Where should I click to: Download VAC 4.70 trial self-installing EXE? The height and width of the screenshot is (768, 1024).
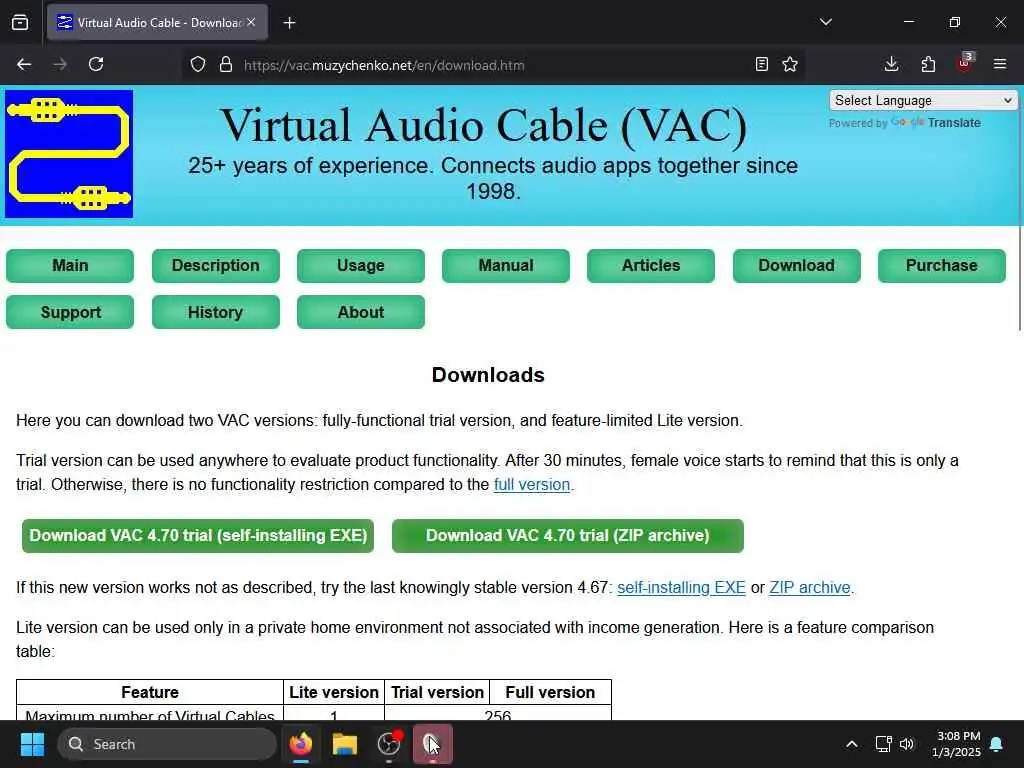[x=198, y=536]
